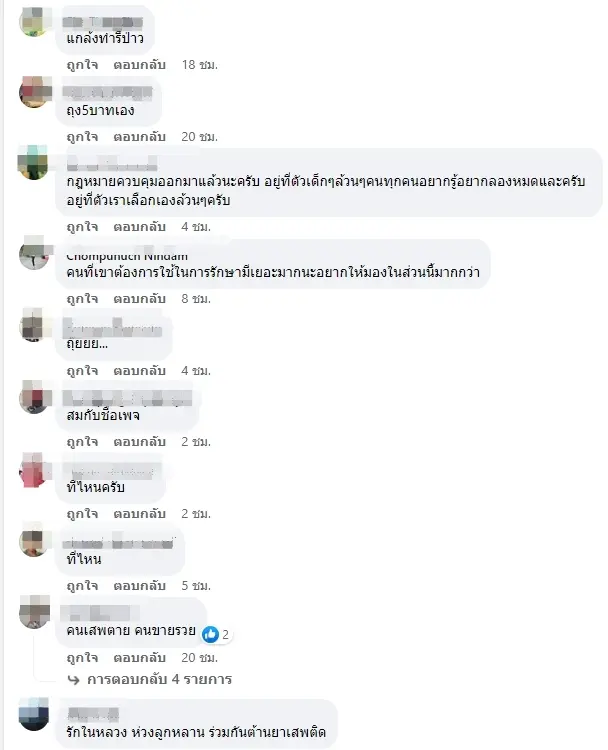Open the 20 ชม. timestamp under 'คนเสพตาย คนขายรวย'

pyautogui.click(x=199, y=658)
